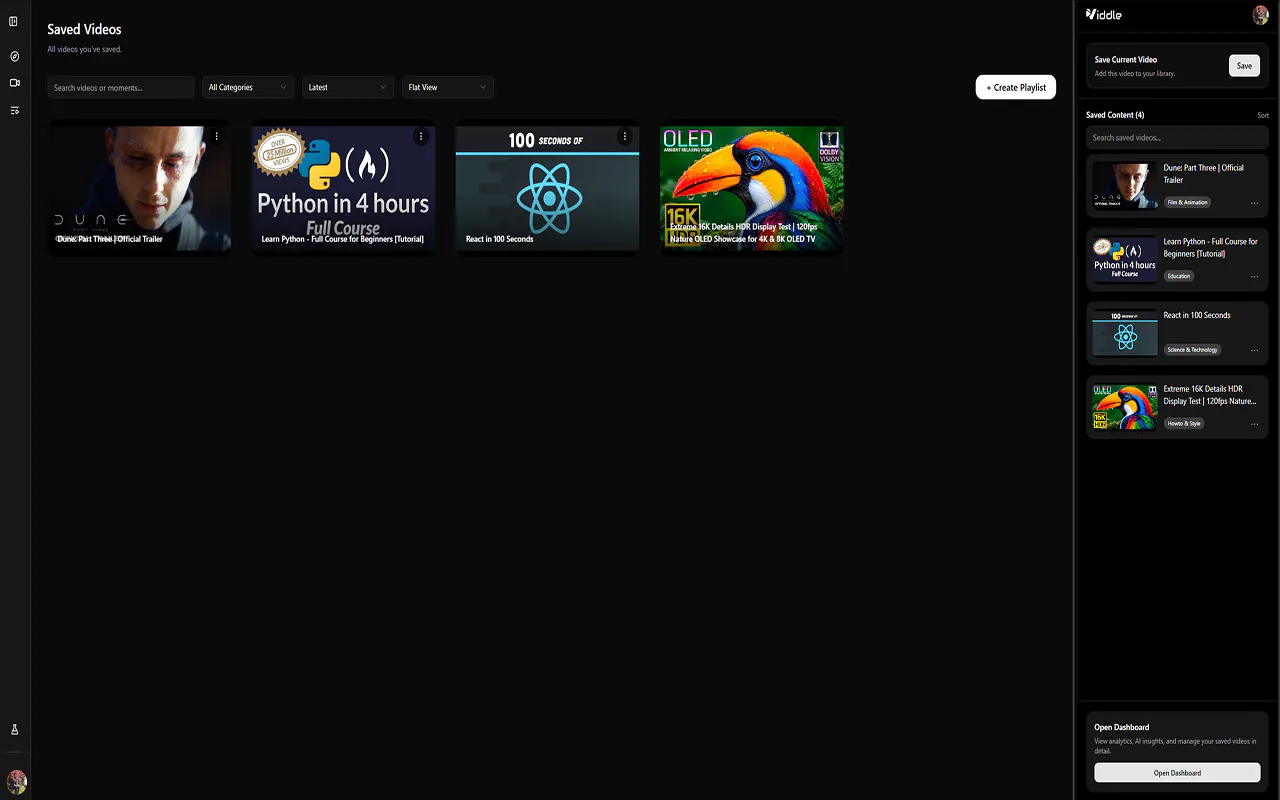Click the user avatar at sidebar bottom
Screen dimensions: 1280x800
16,781
